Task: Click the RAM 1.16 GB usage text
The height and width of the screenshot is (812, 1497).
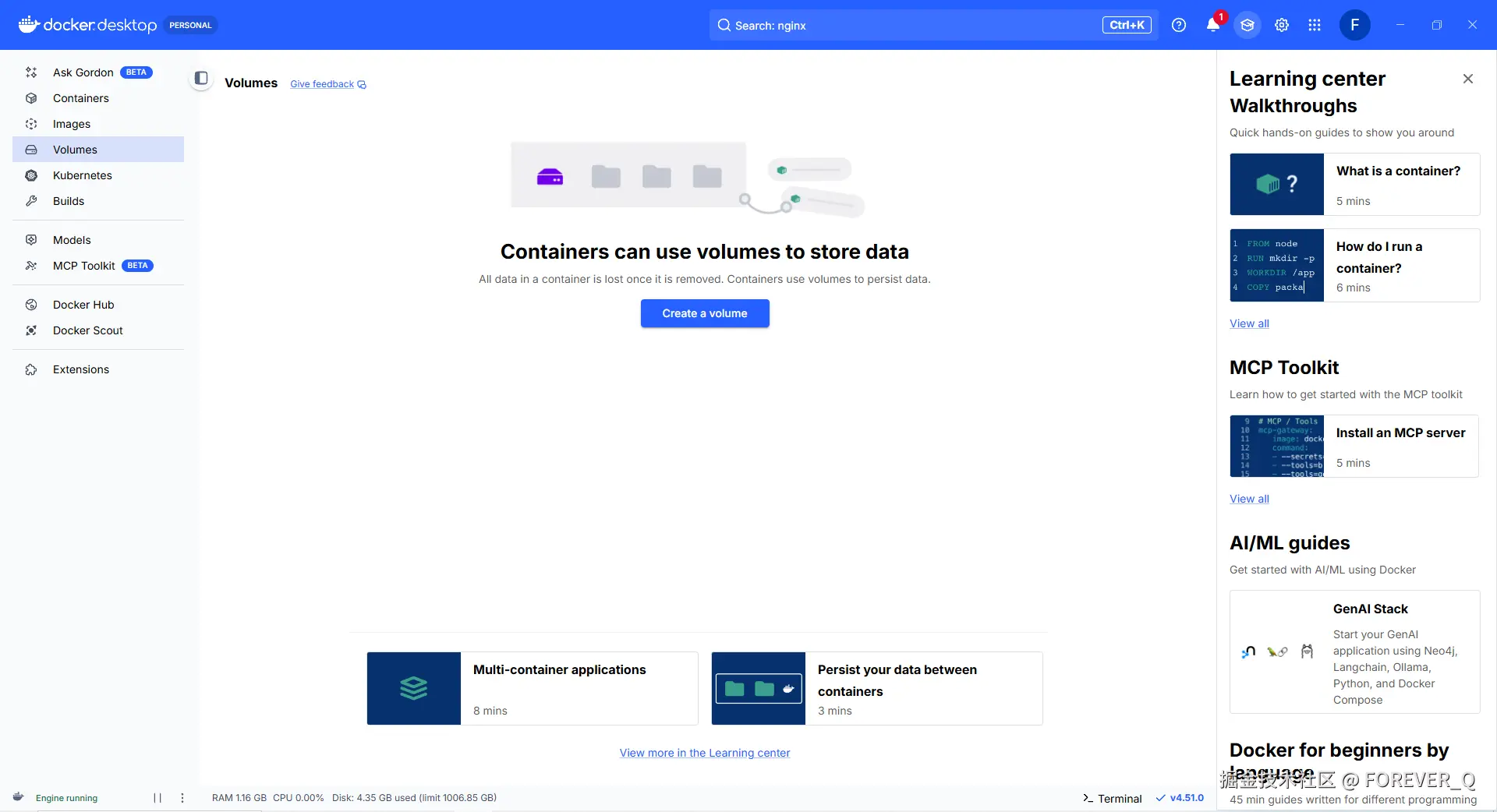Action: (239, 798)
